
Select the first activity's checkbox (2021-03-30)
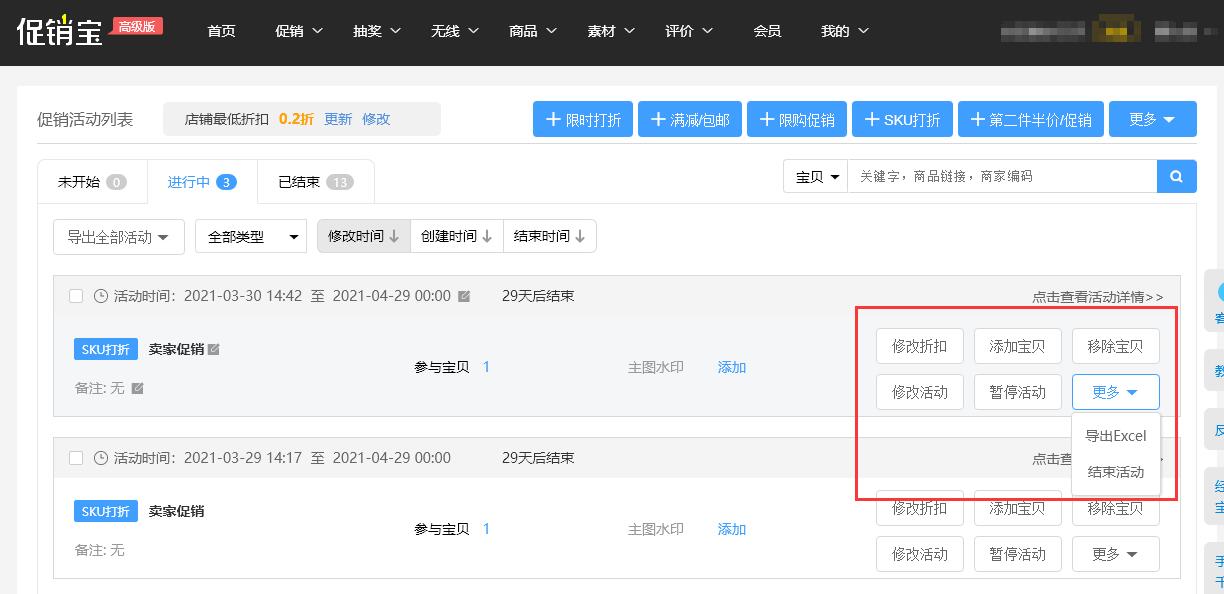click(x=76, y=296)
